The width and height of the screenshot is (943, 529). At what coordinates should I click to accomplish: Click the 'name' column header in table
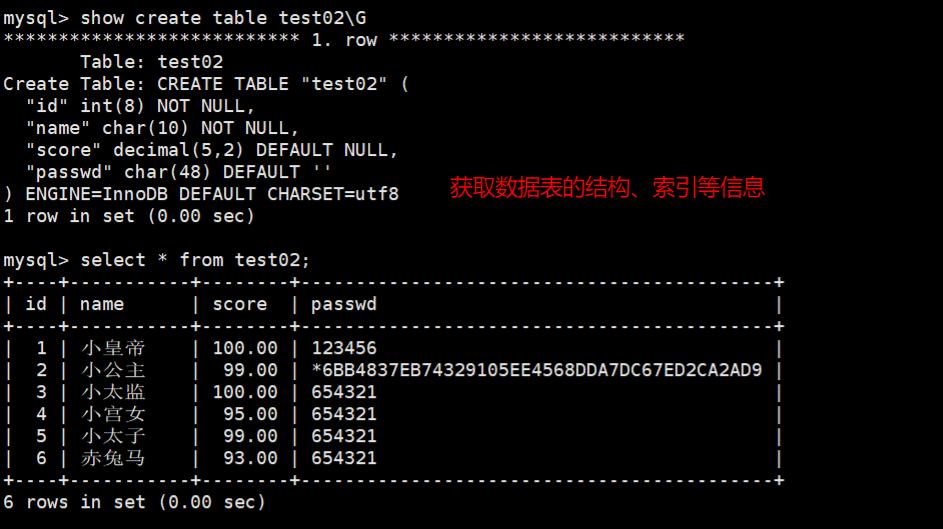(102, 304)
